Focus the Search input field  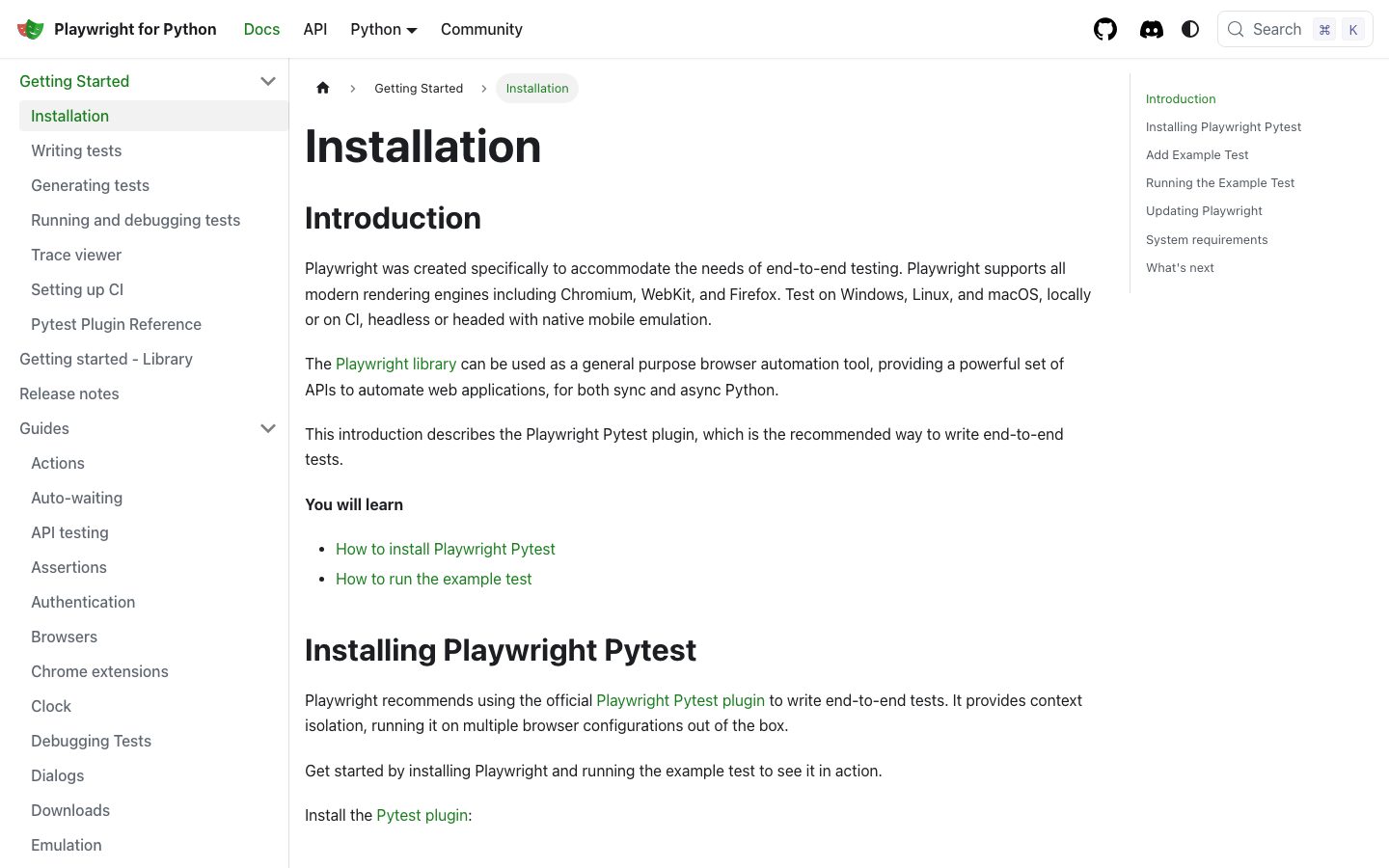(x=1294, y=29)
